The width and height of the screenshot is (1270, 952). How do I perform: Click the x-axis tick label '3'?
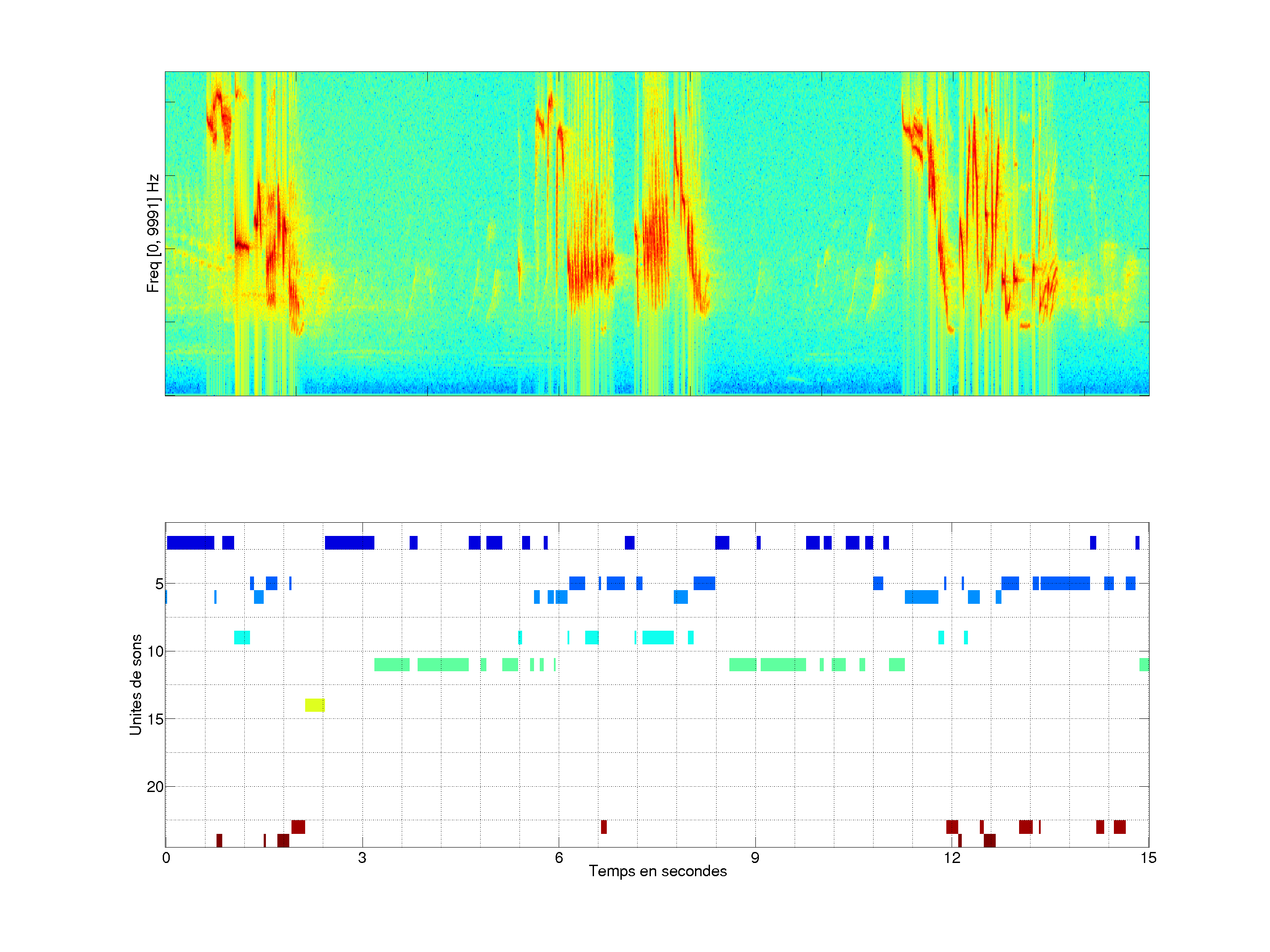point(362,858)
